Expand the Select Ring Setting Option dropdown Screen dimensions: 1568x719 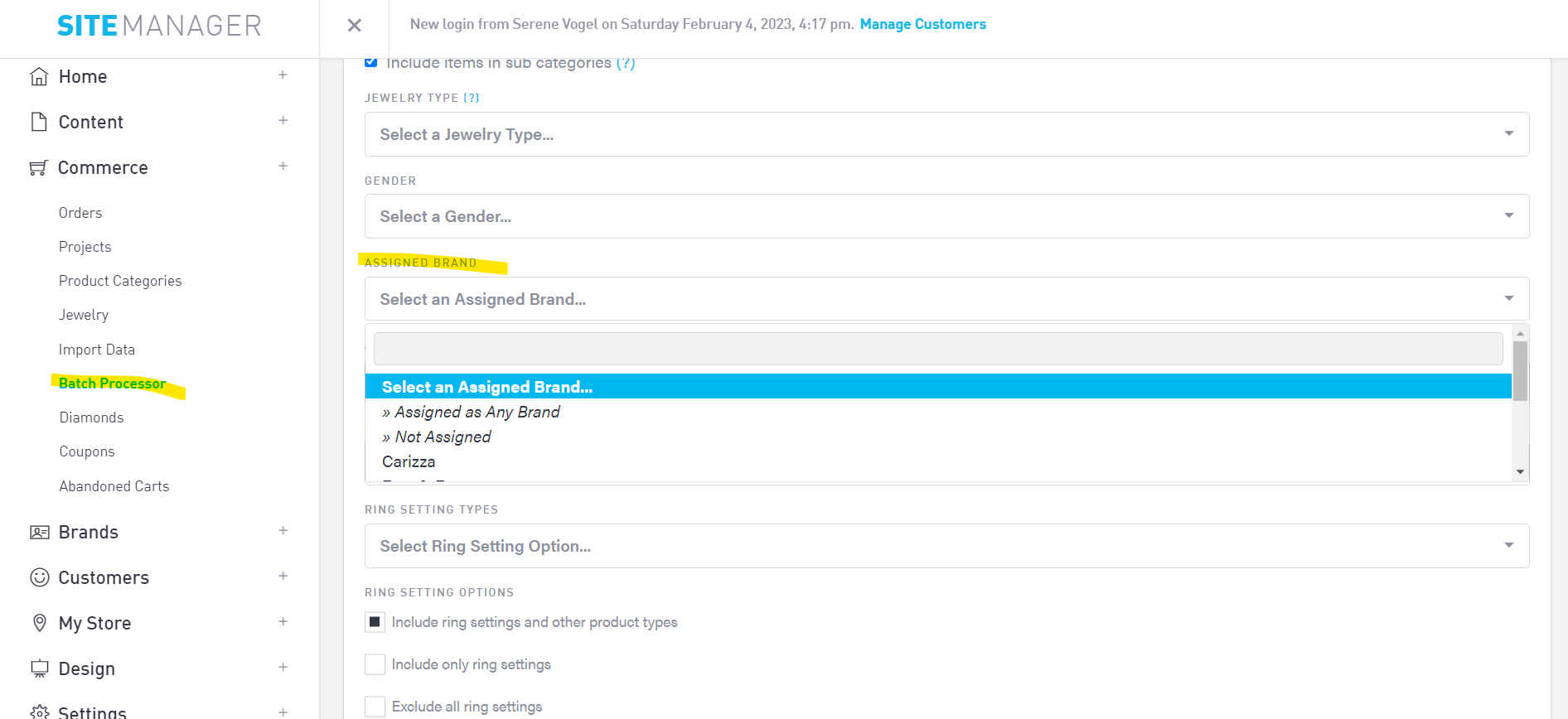click(946, 546)
